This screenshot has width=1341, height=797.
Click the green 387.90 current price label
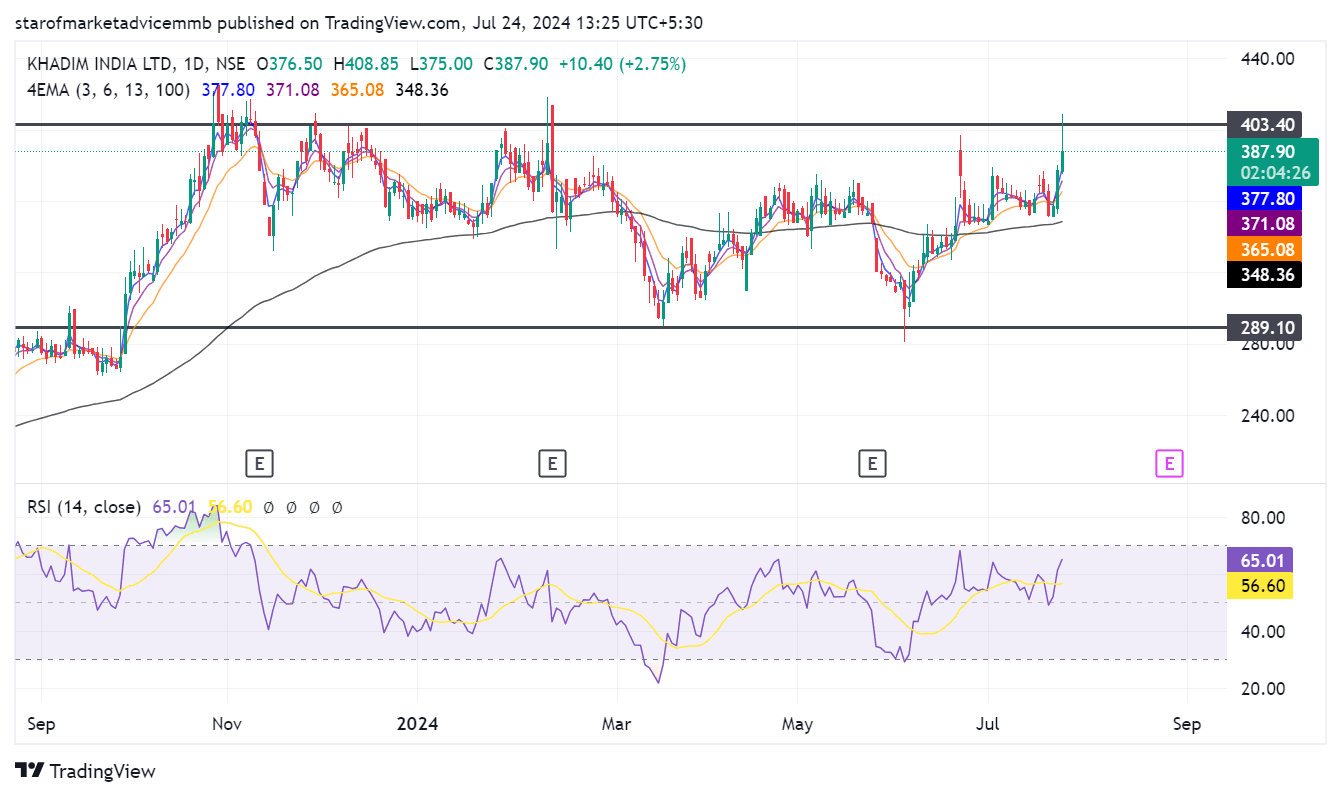pyautogui.click(x=1272, y=162)
